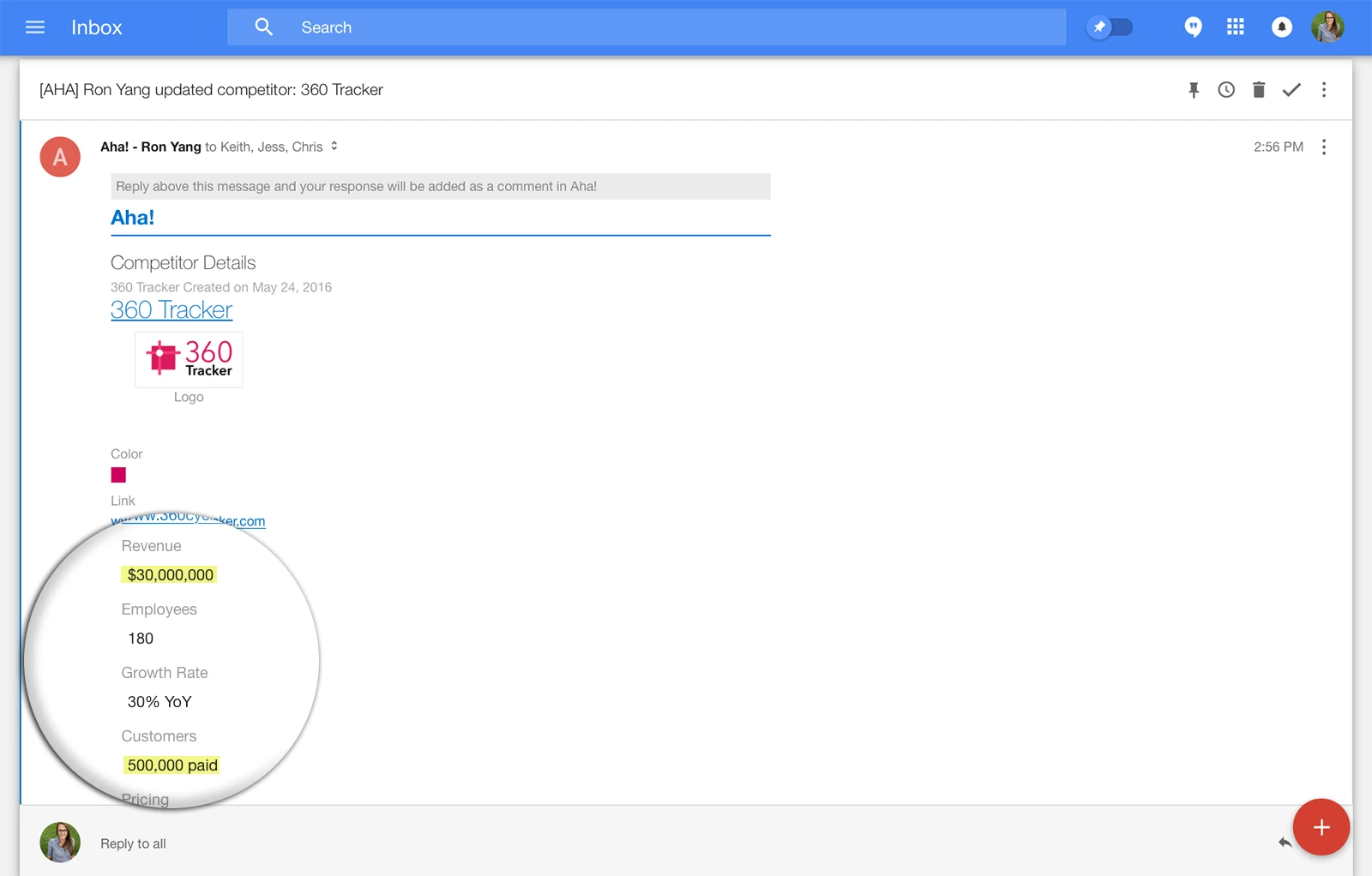Click the pink competitor color swatch
The image size is (1372, 876).
click(118, 475)
